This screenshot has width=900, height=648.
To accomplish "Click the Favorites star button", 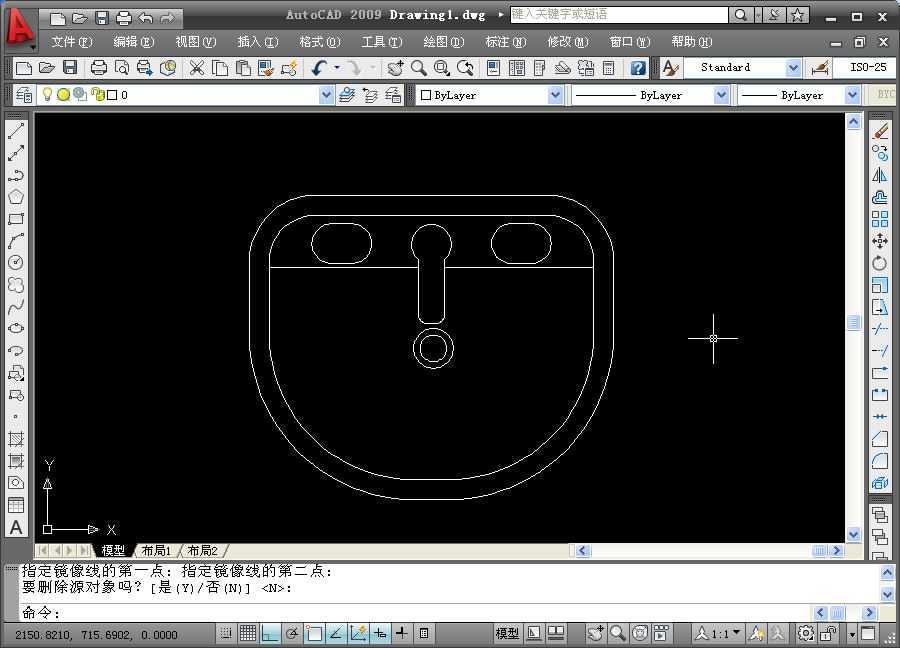I will point(797,15).
